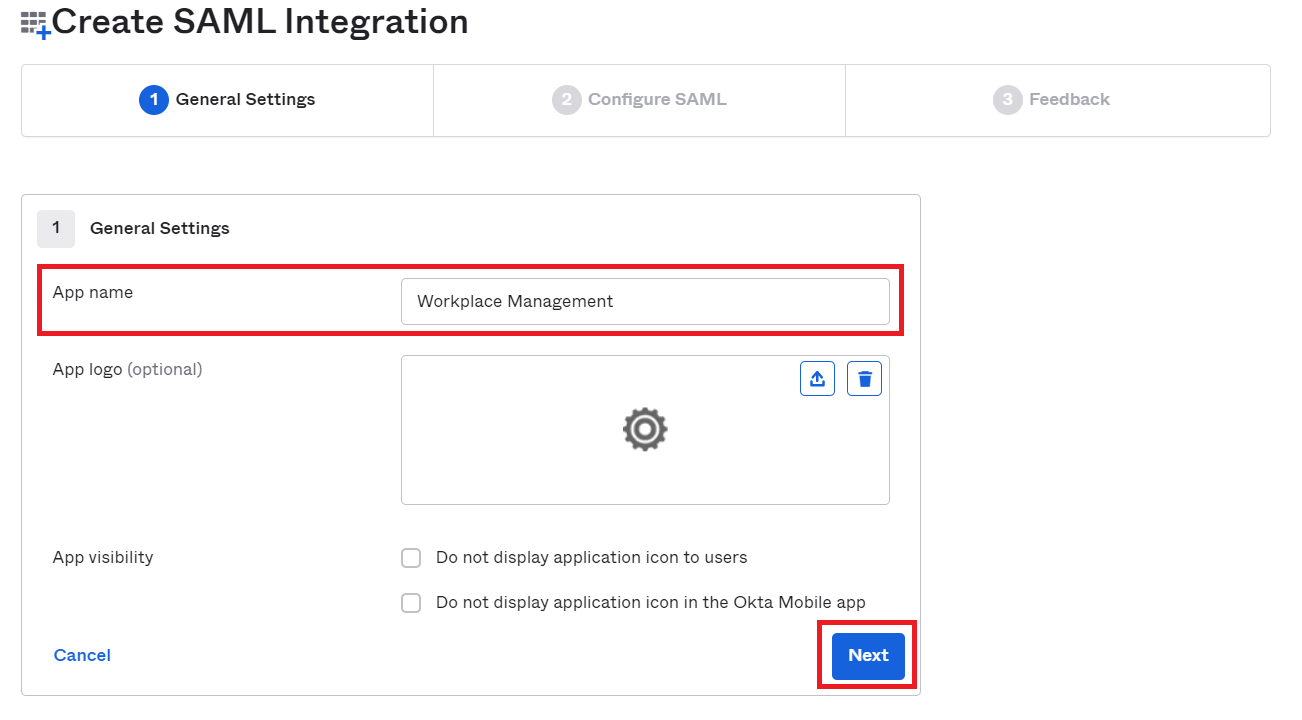This screenshot has width=1302, height=720.
Task: Open the General Settings step tab
Action: (227, 100)
